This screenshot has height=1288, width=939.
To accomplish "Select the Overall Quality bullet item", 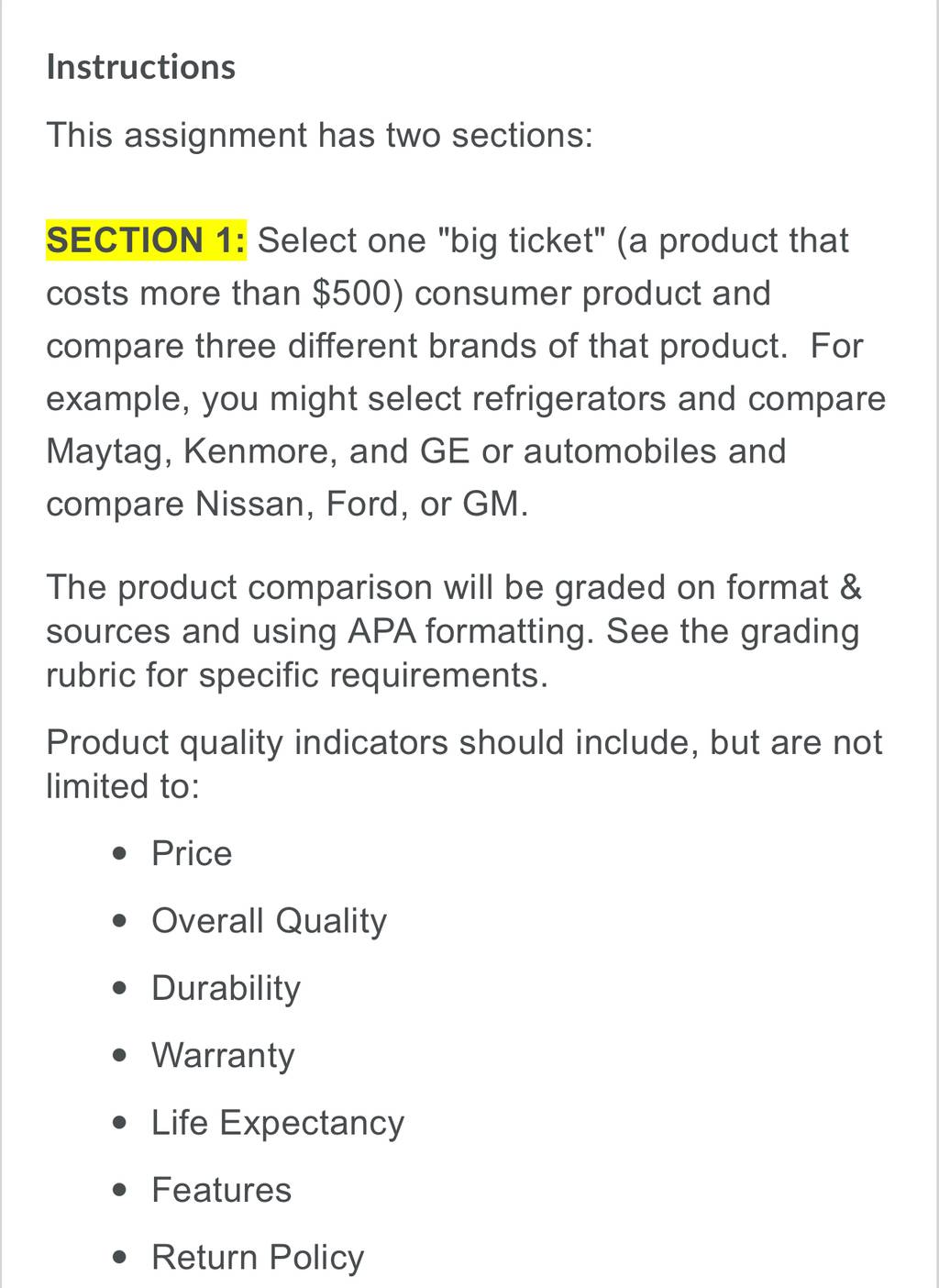I will [269, 921].
